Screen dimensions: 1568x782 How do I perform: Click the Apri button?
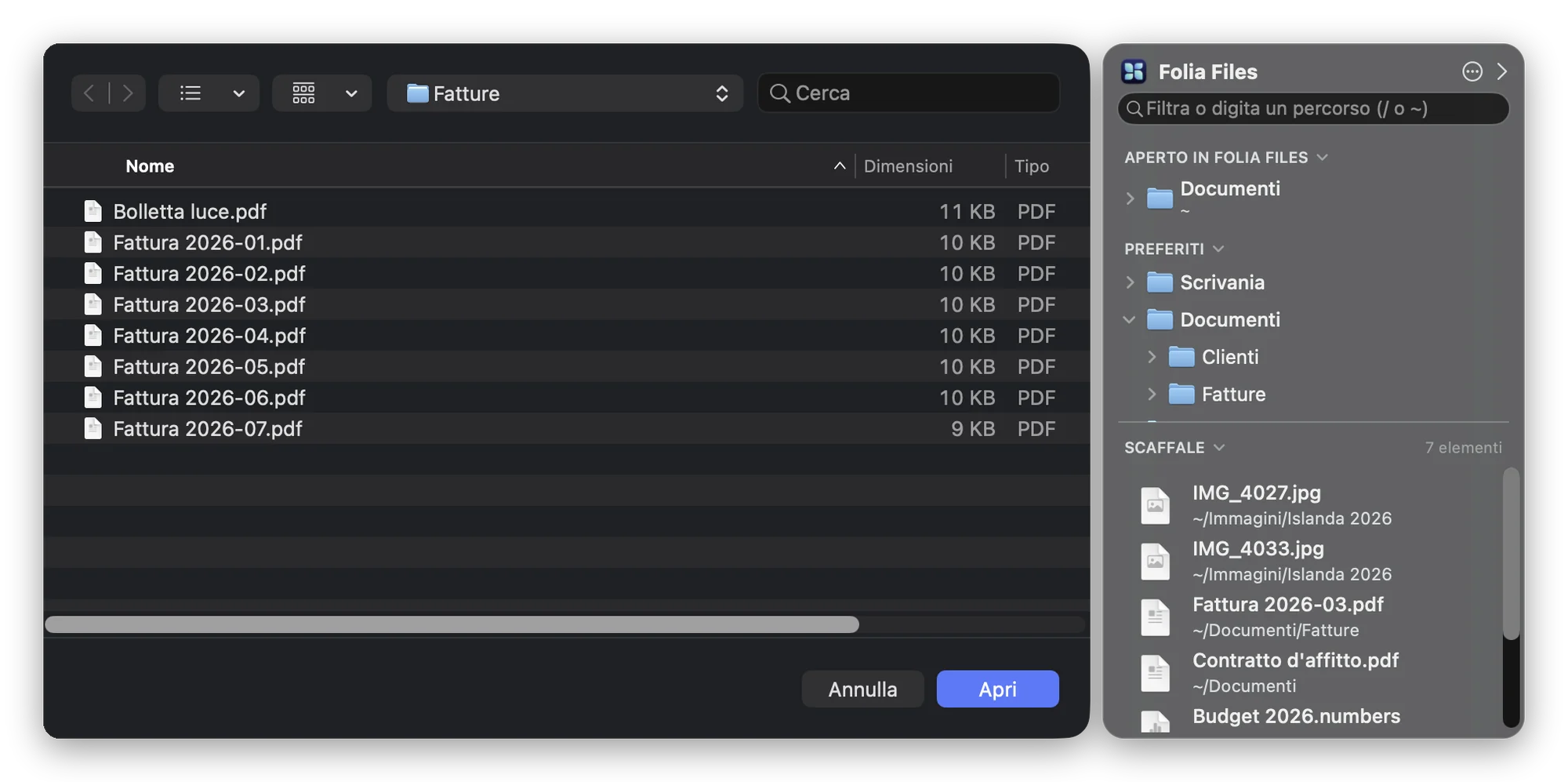(x=997, y=689)
